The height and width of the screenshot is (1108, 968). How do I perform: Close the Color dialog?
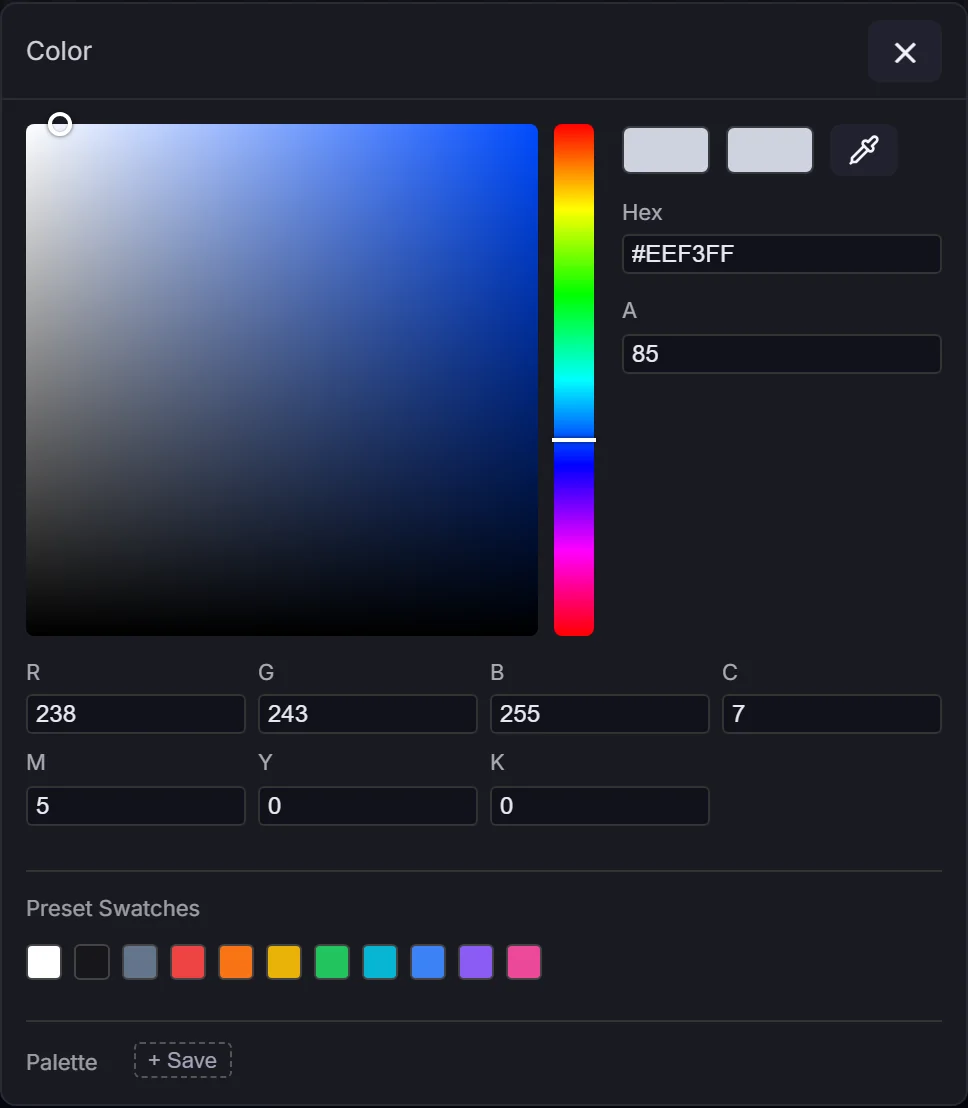[904, 52]
